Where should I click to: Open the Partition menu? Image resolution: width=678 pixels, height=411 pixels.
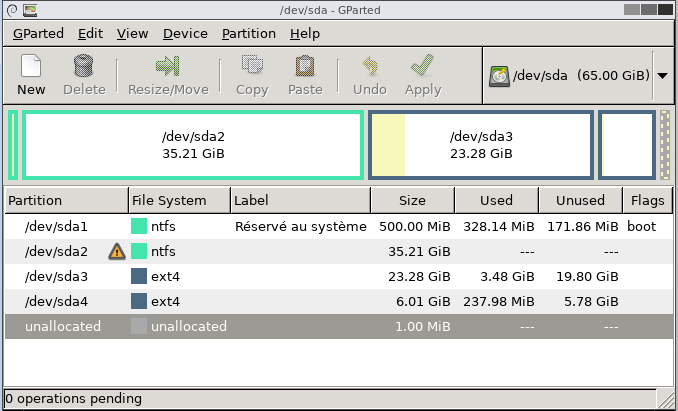tap(249, 33)
